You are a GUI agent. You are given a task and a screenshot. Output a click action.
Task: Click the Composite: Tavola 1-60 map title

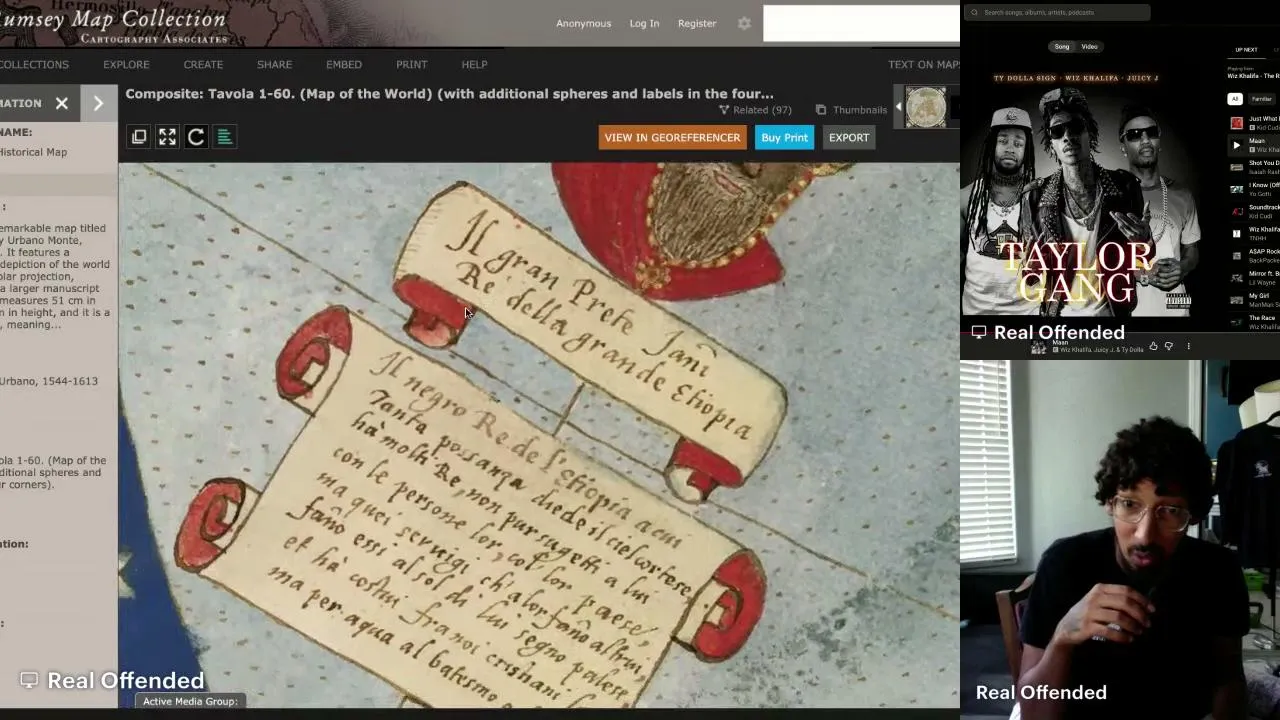(x=449, y=94)
